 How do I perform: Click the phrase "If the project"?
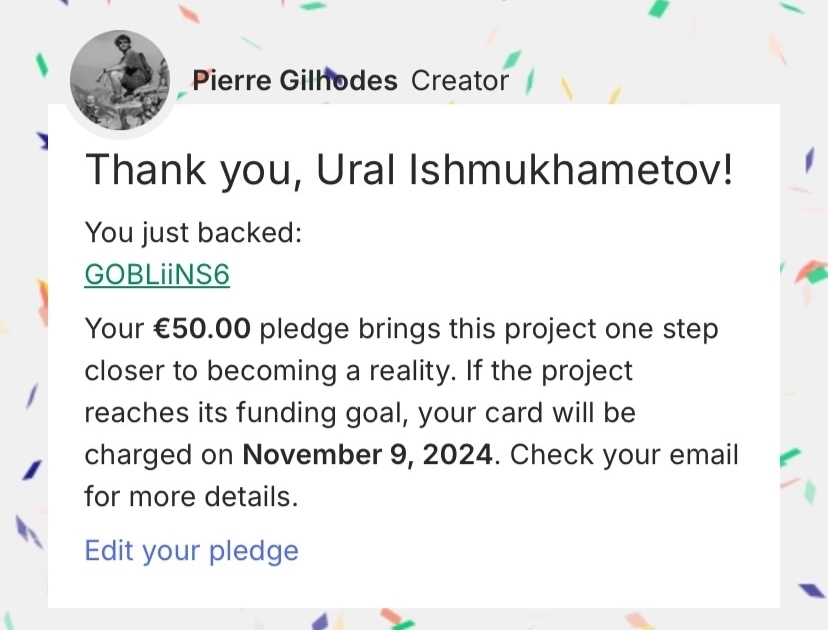tap(546, 371)
